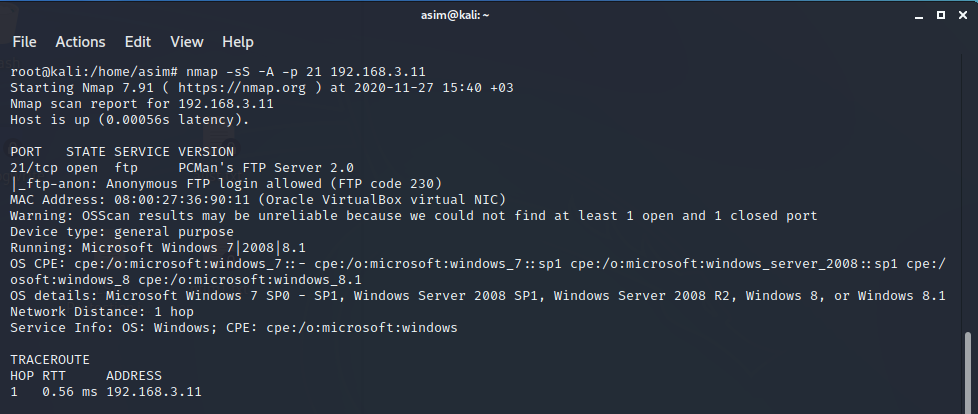Open the View menu

186,42
